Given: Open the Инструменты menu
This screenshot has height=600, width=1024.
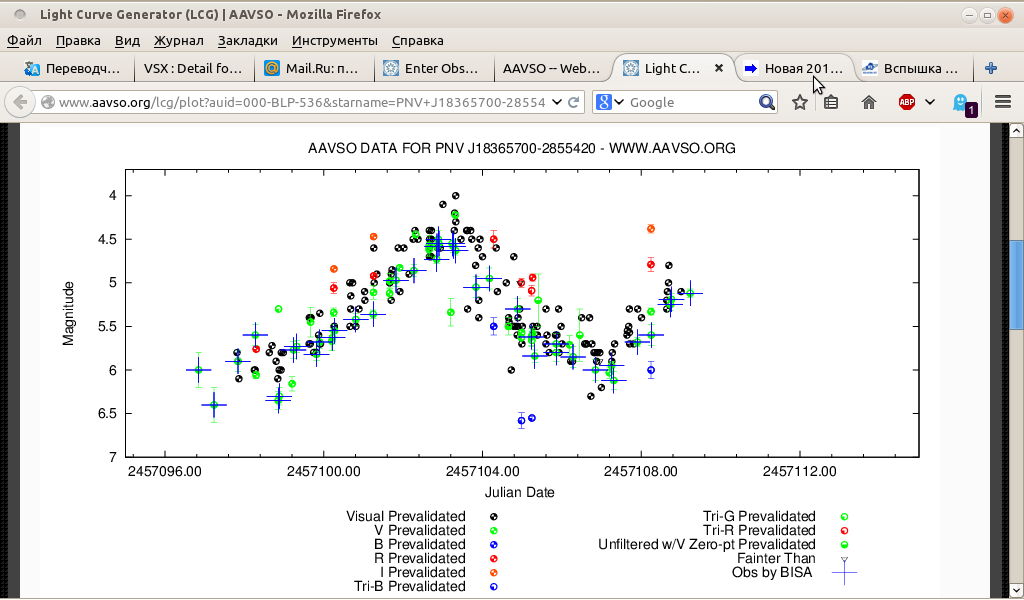Looking at the screenshot, I should [x=334, y=41].
